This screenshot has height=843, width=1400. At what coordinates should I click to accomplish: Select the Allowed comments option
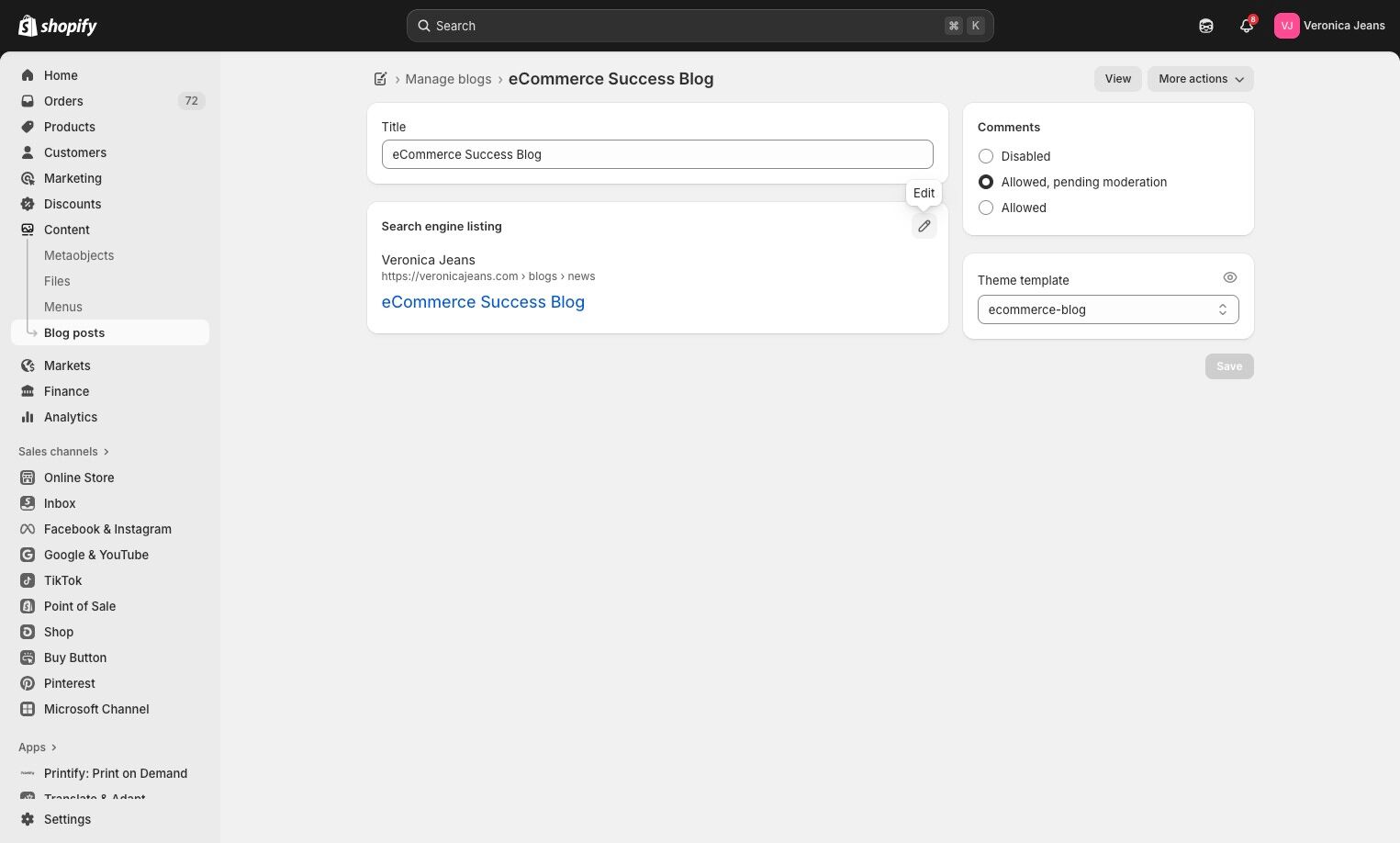986,208
